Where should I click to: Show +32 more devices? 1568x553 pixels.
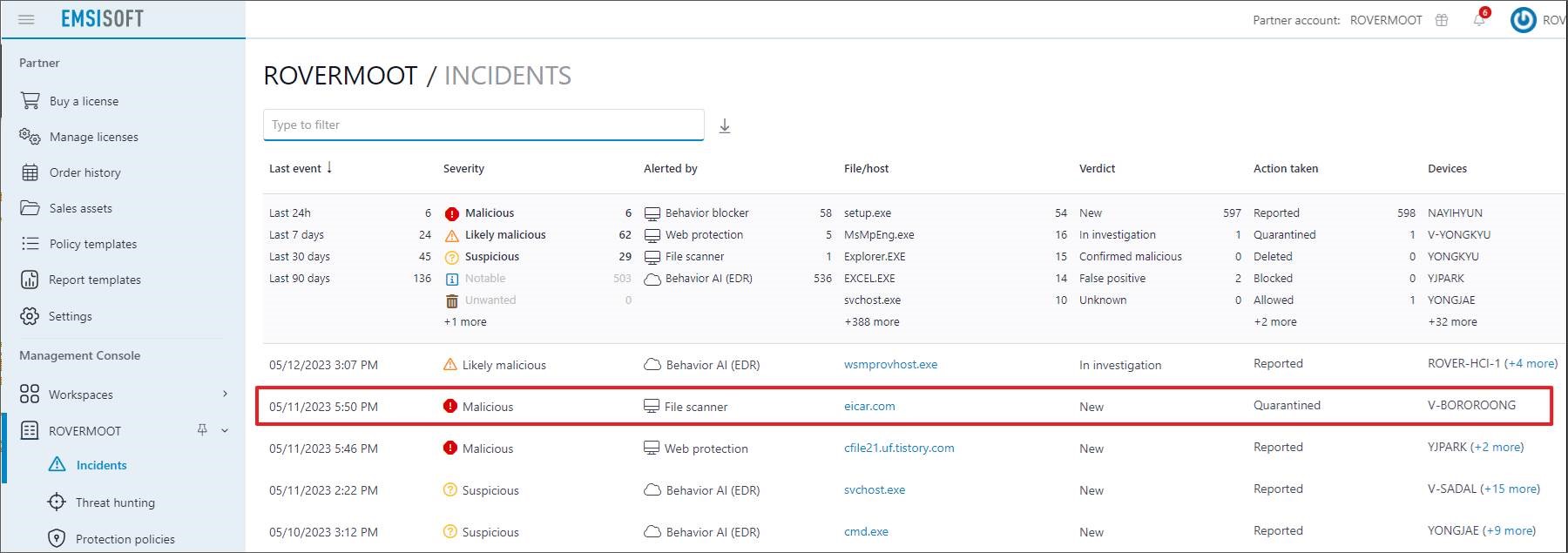[1452, 322]
